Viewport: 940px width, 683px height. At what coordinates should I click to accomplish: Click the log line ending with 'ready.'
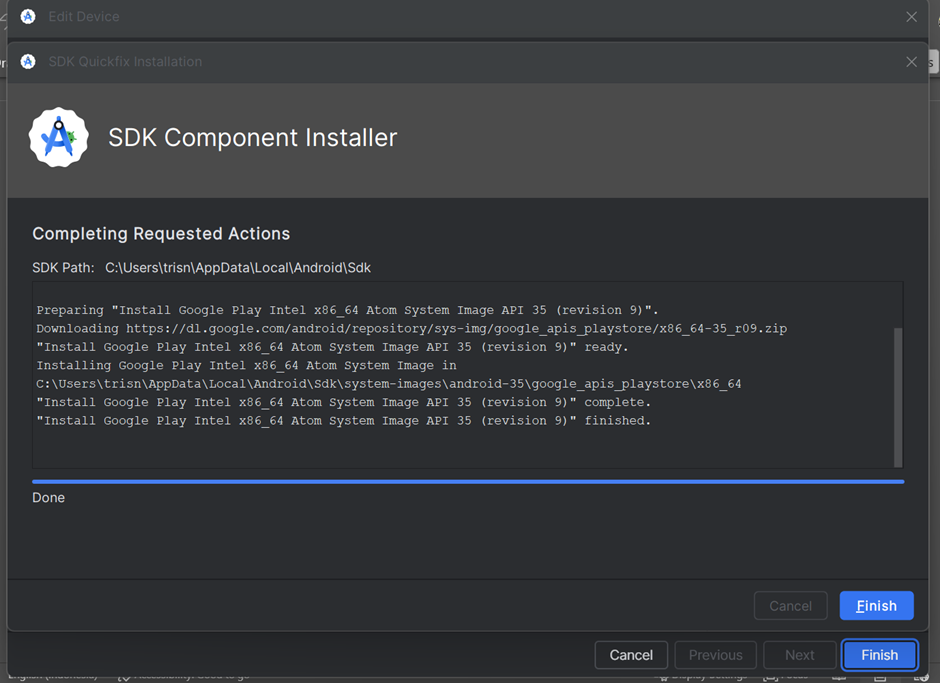(332, 347)
